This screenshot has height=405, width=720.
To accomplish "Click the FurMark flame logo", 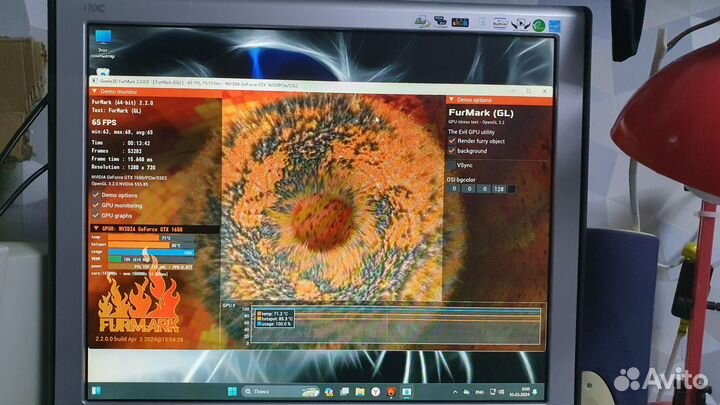I will [x=138, y=303].
